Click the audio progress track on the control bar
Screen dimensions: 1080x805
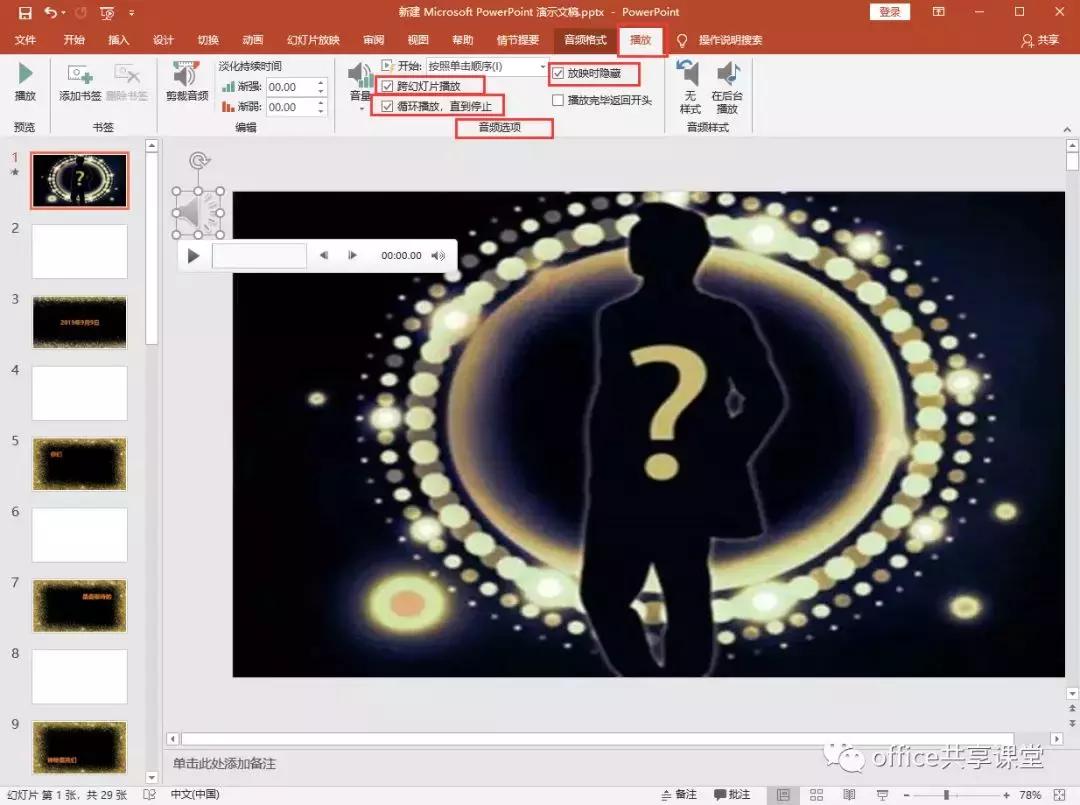click(x=259, y=255)
